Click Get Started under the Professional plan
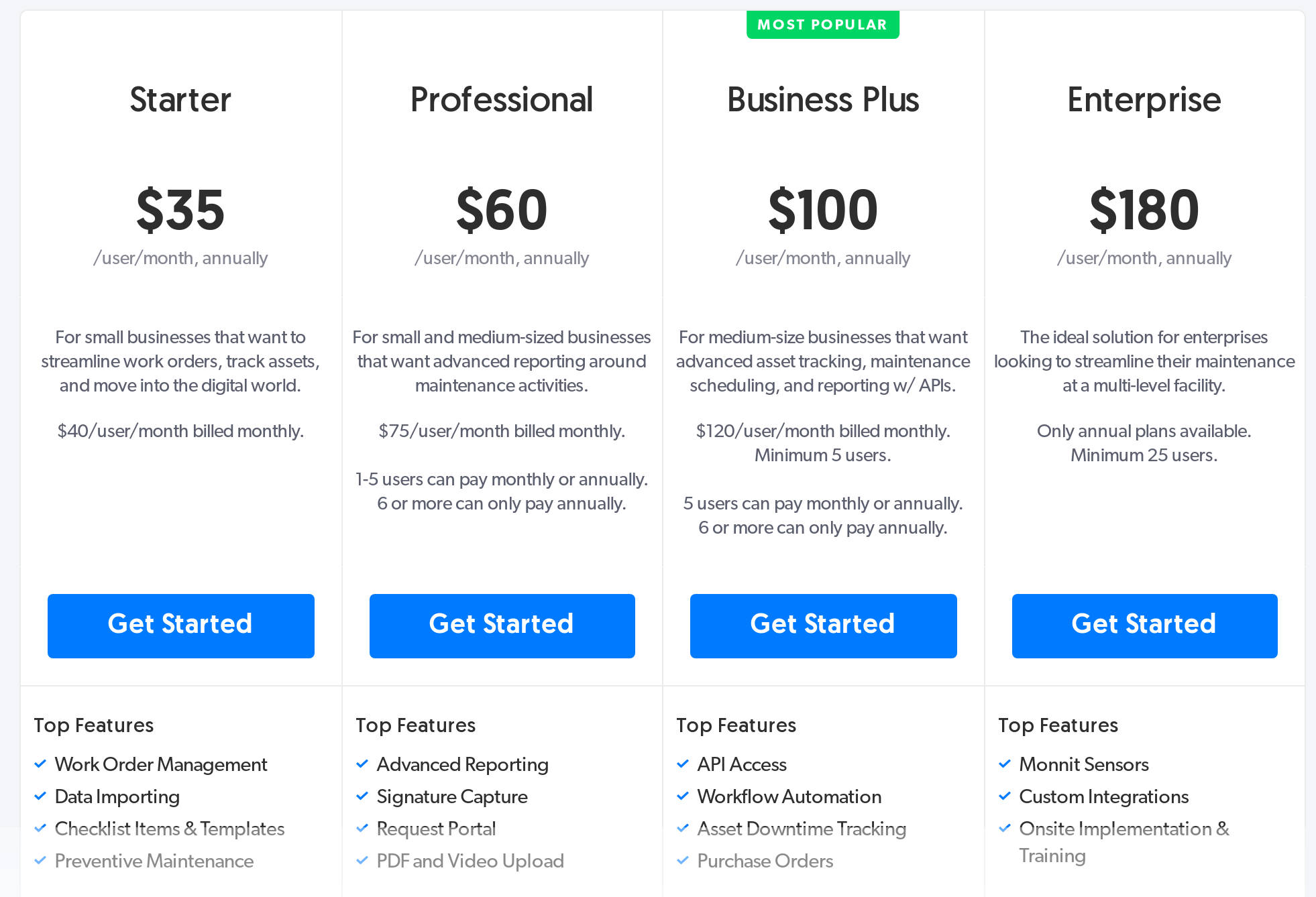 (x=501, y=625)
